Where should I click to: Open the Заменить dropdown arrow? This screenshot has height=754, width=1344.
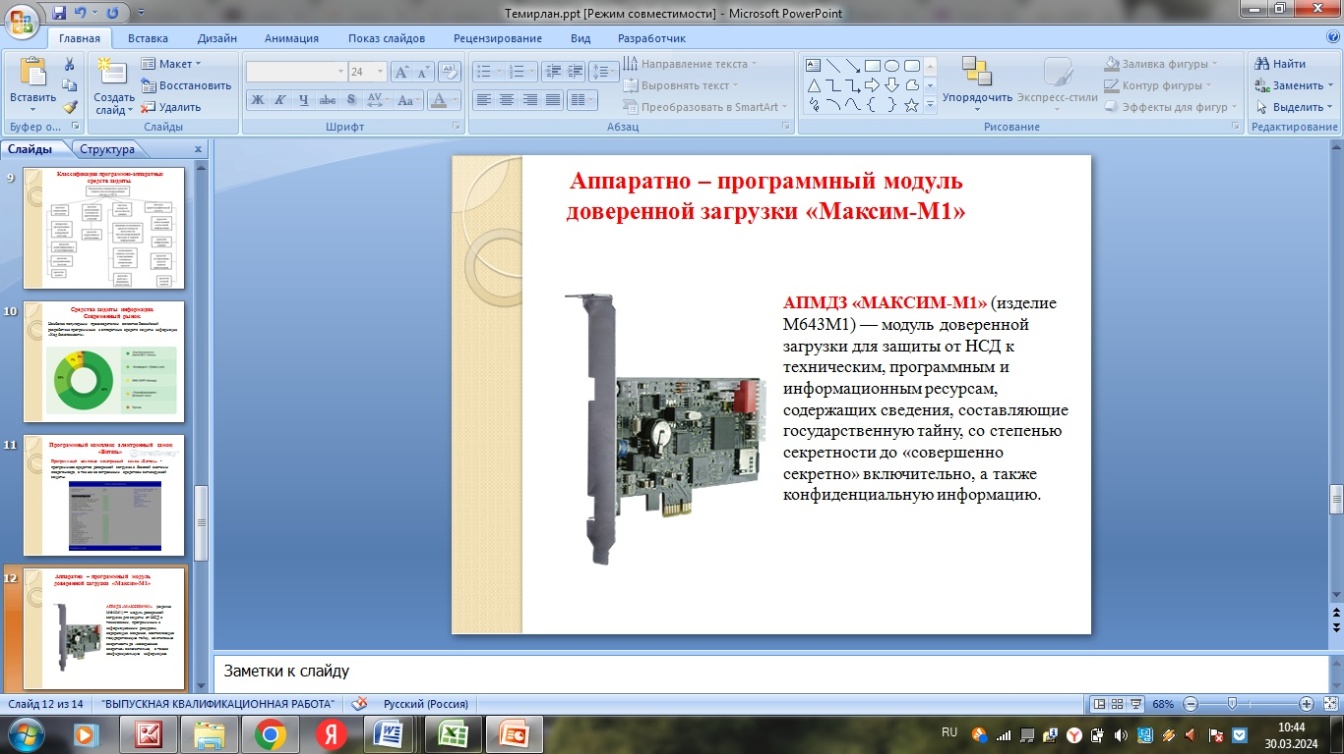tap(1330, 86)
